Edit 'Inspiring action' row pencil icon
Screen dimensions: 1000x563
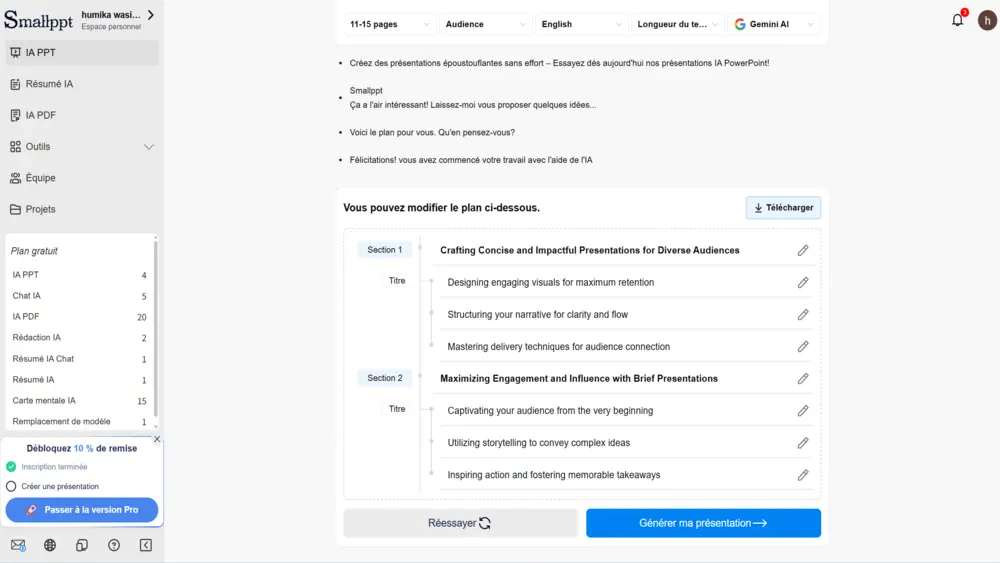click(x=803, y=475)
